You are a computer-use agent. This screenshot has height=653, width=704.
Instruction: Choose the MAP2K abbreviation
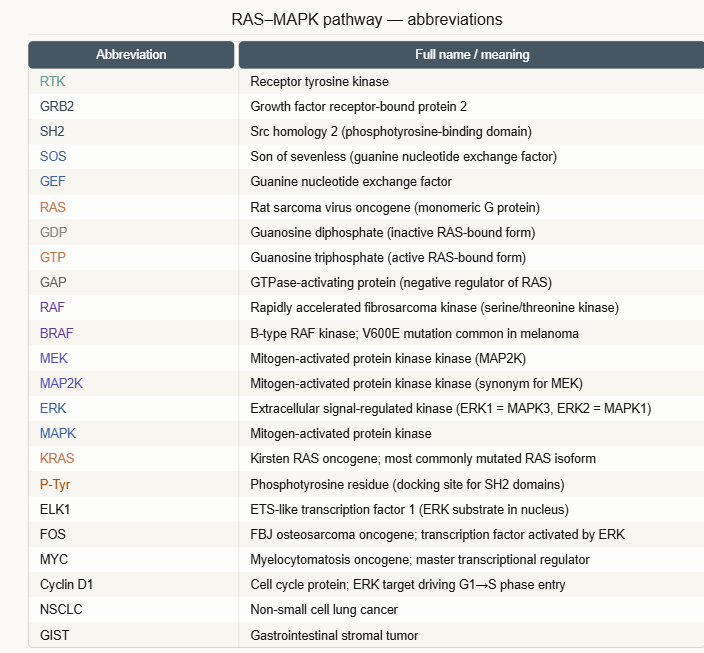(61, 383)
